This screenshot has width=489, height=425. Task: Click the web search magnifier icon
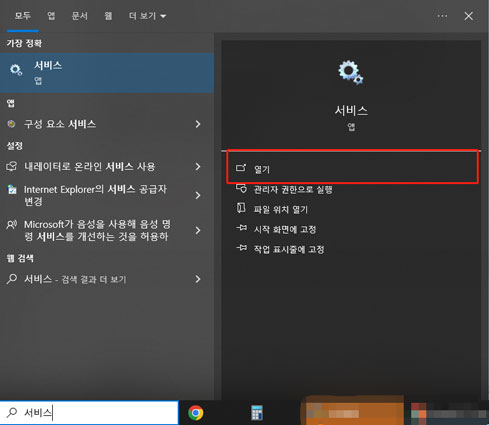click(12, 279)
